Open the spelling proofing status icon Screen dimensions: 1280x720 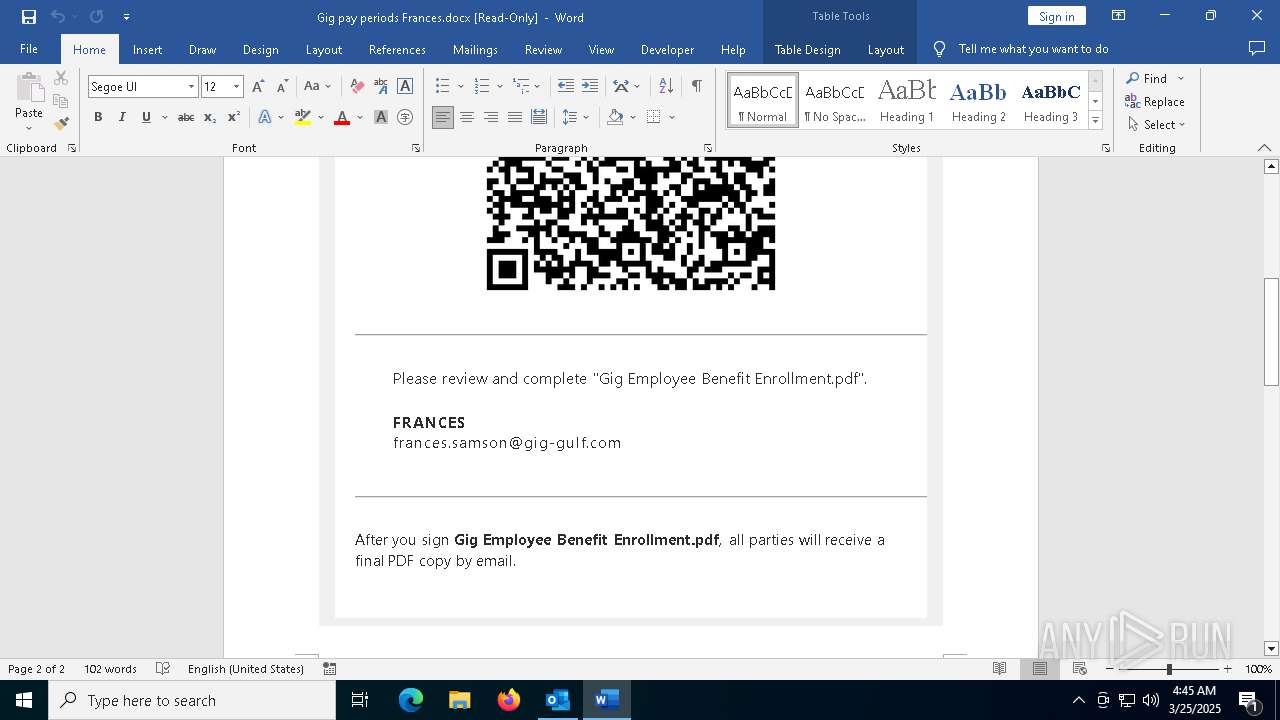pyautogui.click(x=163, y=669)
